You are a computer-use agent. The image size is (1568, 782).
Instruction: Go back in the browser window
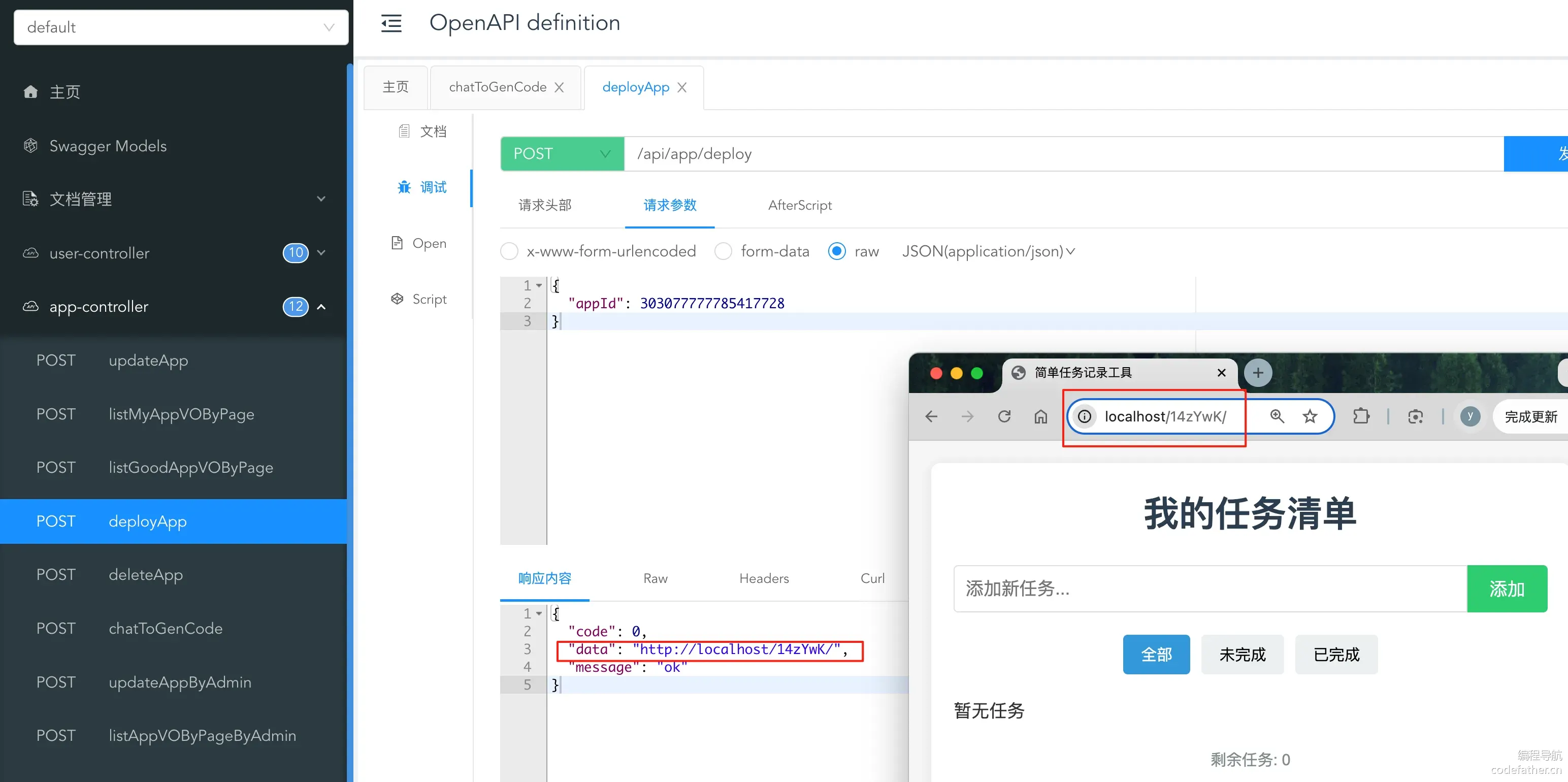click(x=931, y=416)
